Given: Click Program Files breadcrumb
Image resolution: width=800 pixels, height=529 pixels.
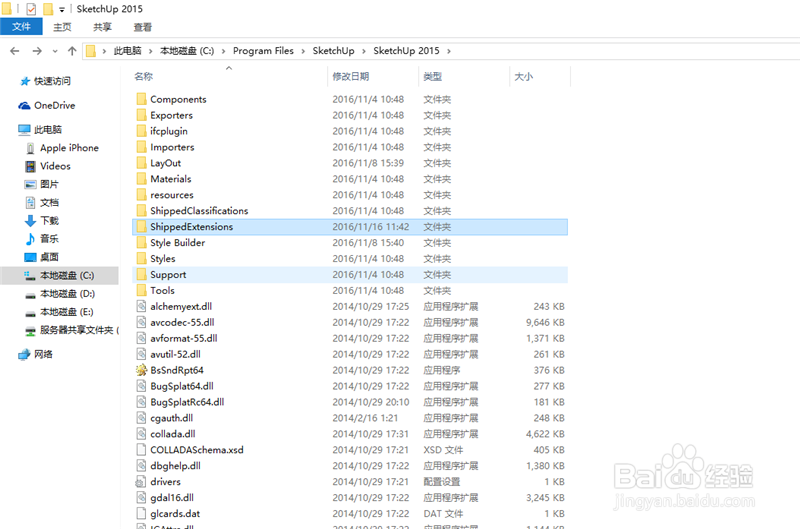Looking at the screenshot, I should coord(263,51).
